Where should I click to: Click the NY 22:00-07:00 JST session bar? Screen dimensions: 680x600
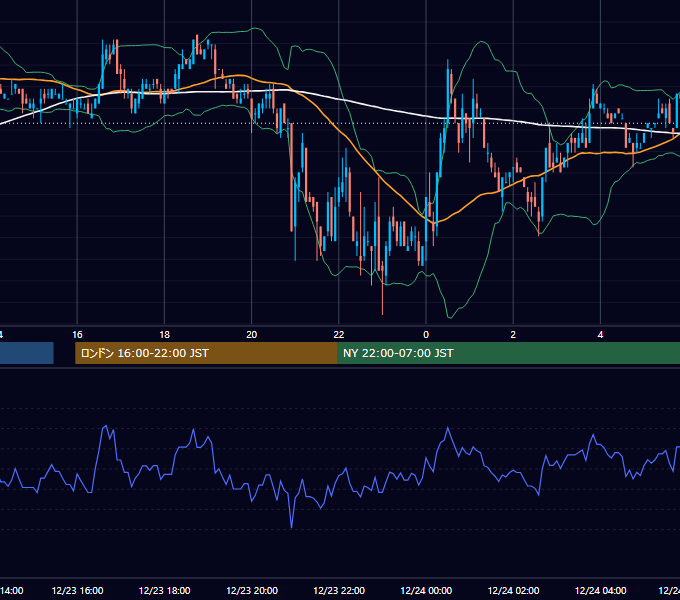click(x=508, y=353)
